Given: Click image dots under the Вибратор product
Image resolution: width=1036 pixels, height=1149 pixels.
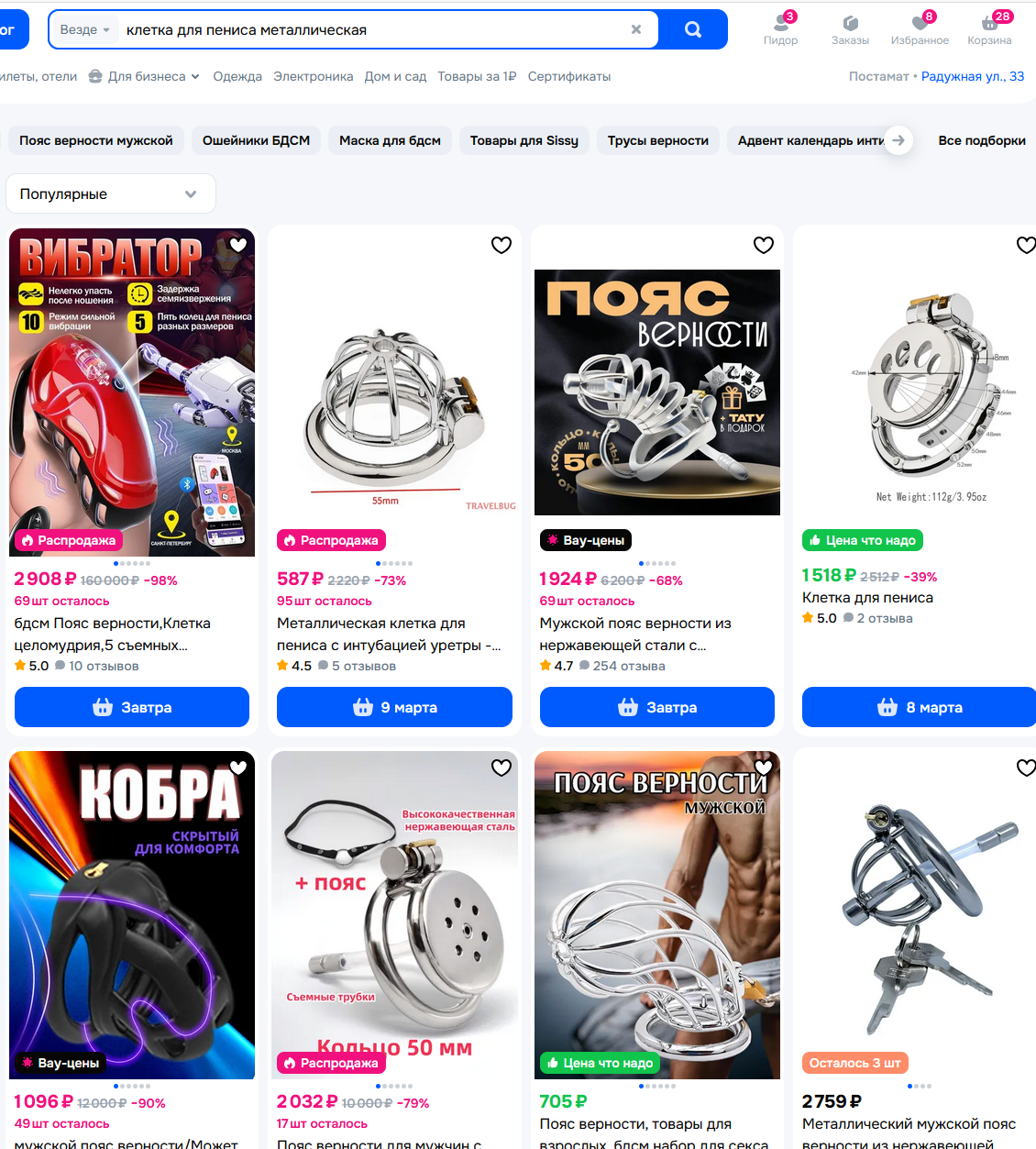Looking at the screenshot, I should 132,563.
